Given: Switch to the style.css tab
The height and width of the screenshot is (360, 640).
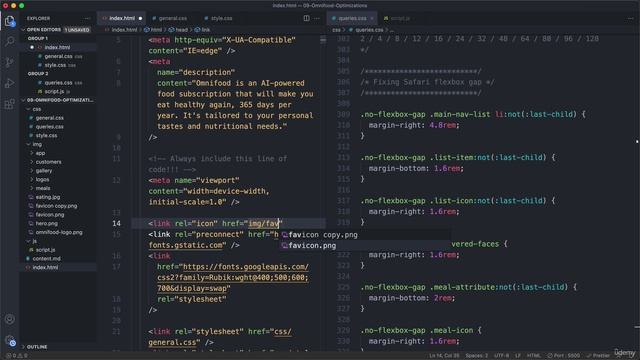Looking at the screenshot, I should click(221, 18).
